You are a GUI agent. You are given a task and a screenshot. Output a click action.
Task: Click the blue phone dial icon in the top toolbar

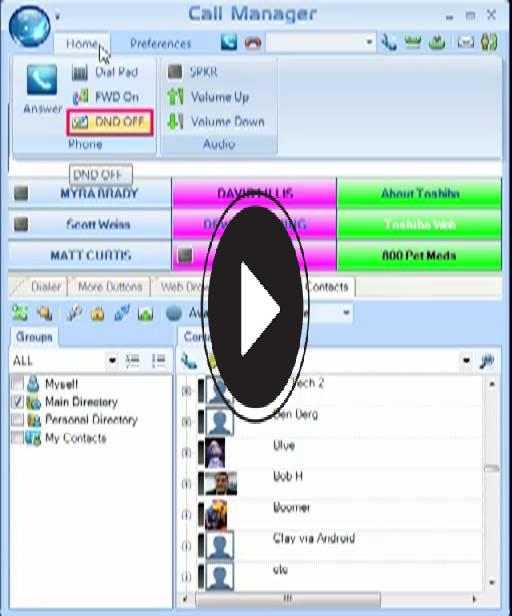tap(229, 42)
